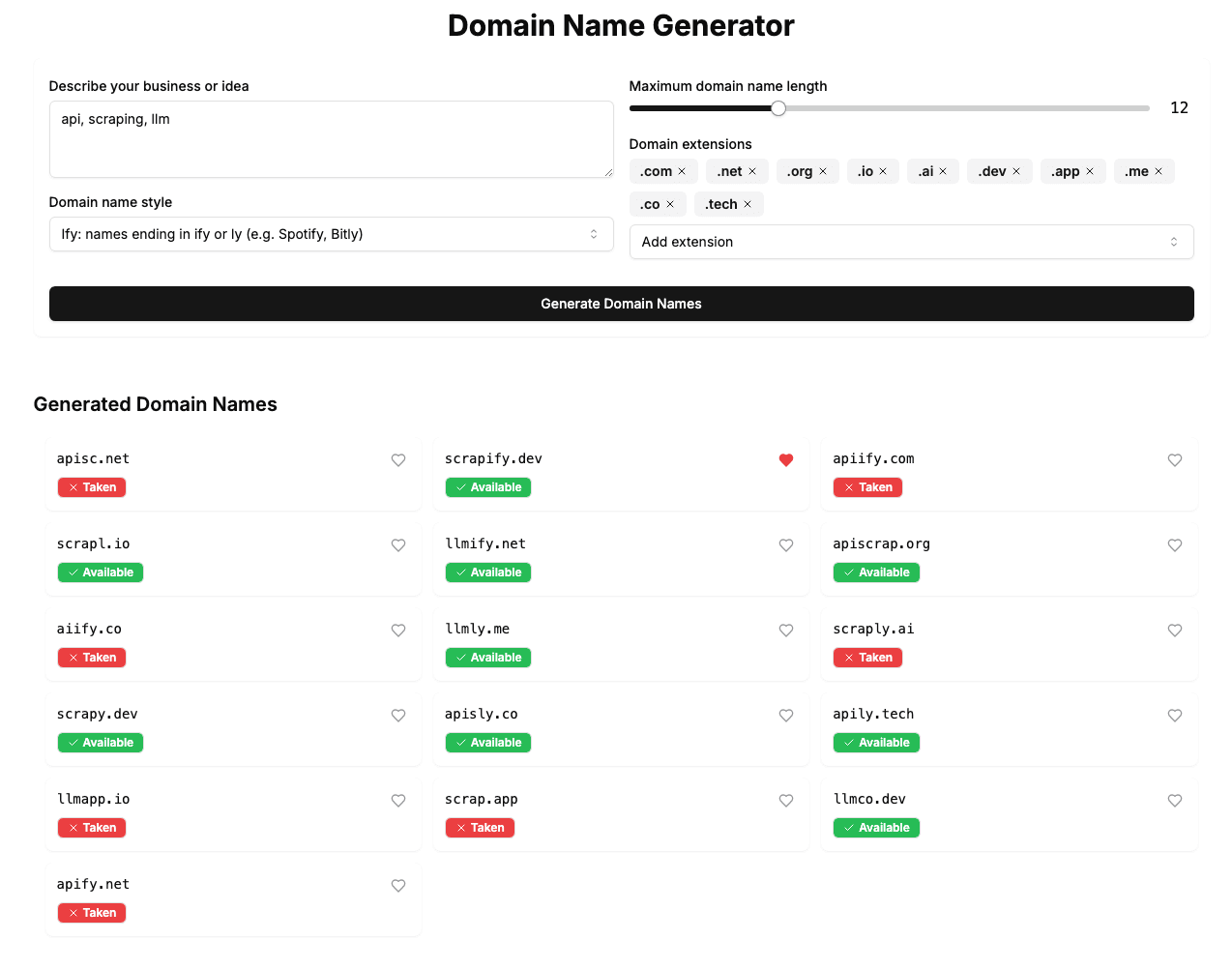This screenshot has width=1232, height=969.
Task: Favorite apisly.co with heart icon
Action: coord(786,716)
